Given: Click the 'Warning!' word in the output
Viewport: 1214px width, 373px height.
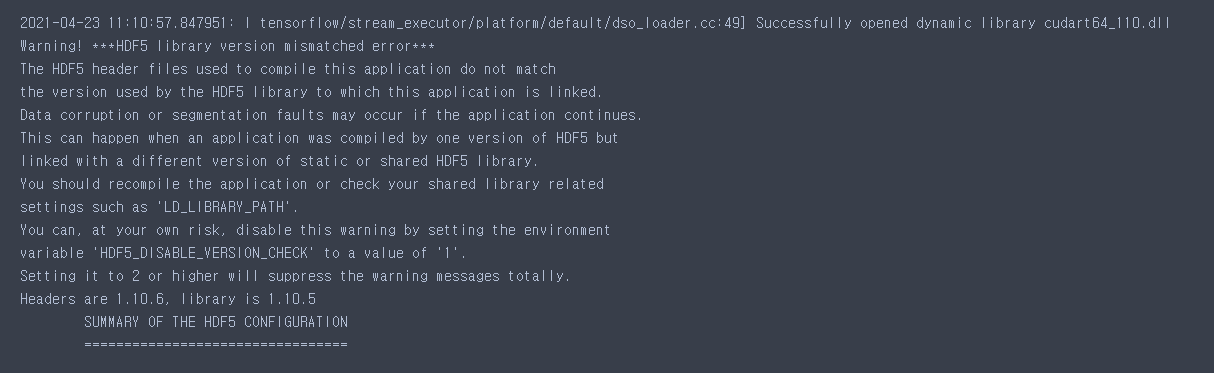Looking at the screenshot, I should coord(49,46).
